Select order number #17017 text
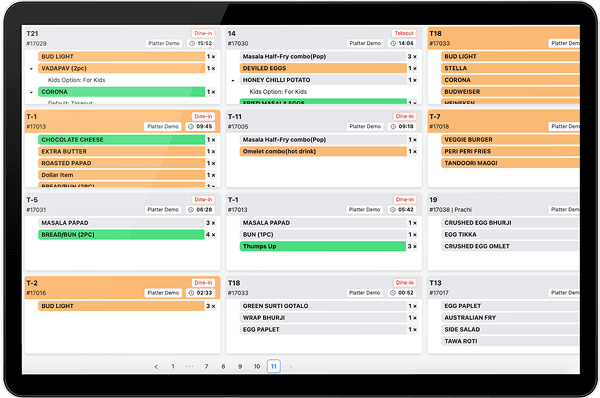Screen dimensions: 600x398 pyautogui.click(x=439, y=293)
